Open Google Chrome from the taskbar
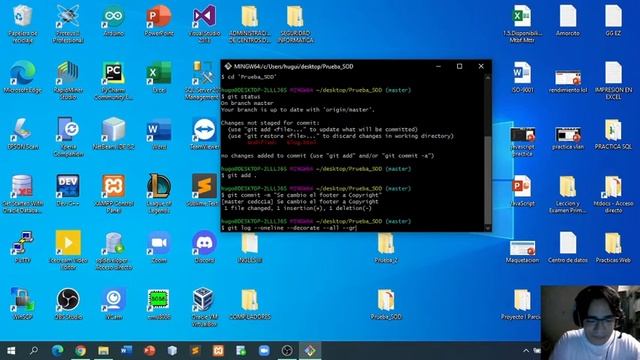640x360 pixels. click(x=80, y=351)
